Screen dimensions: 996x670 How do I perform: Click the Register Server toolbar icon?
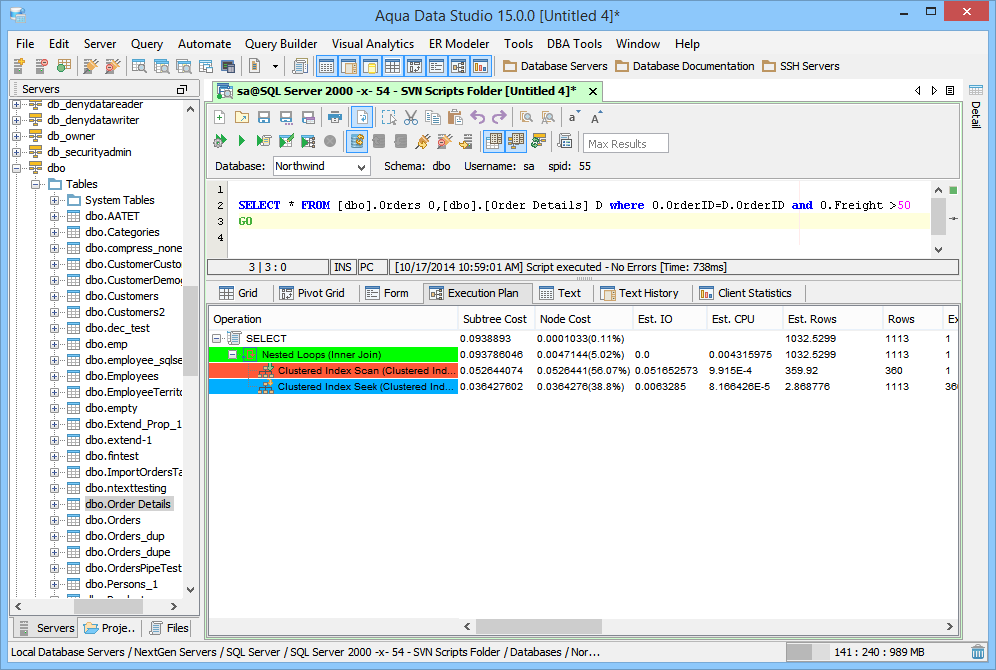point(19,66)
